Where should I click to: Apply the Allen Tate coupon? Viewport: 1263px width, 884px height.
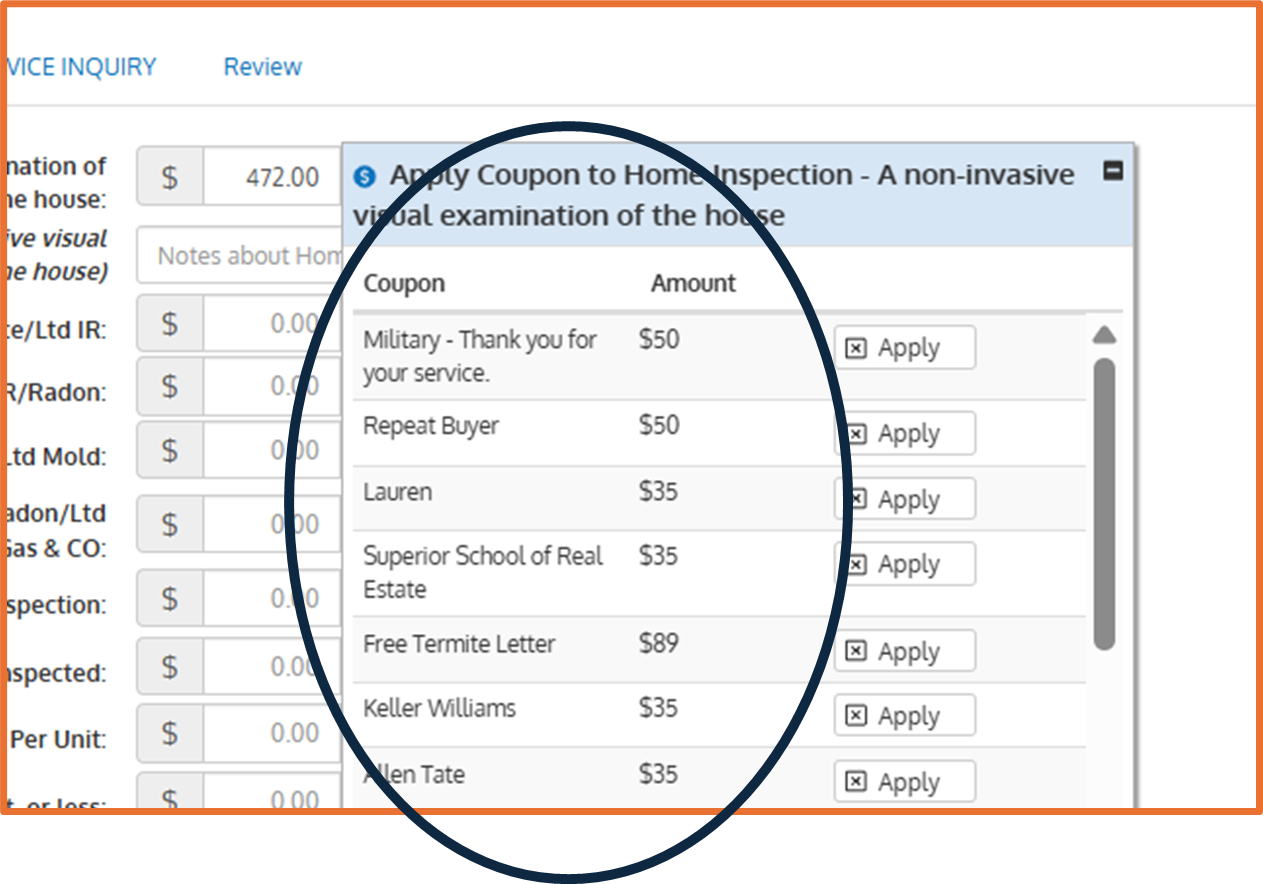(x=905, y=782)
